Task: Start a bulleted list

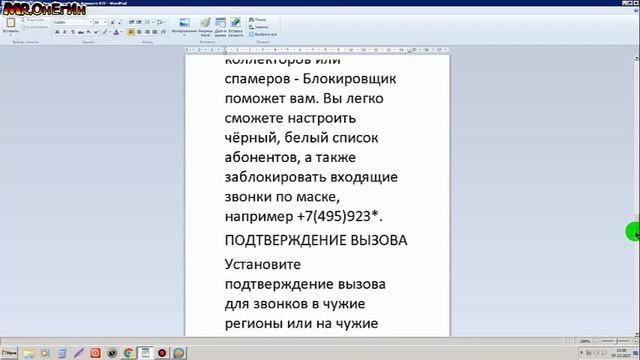Action: [147, 22]
